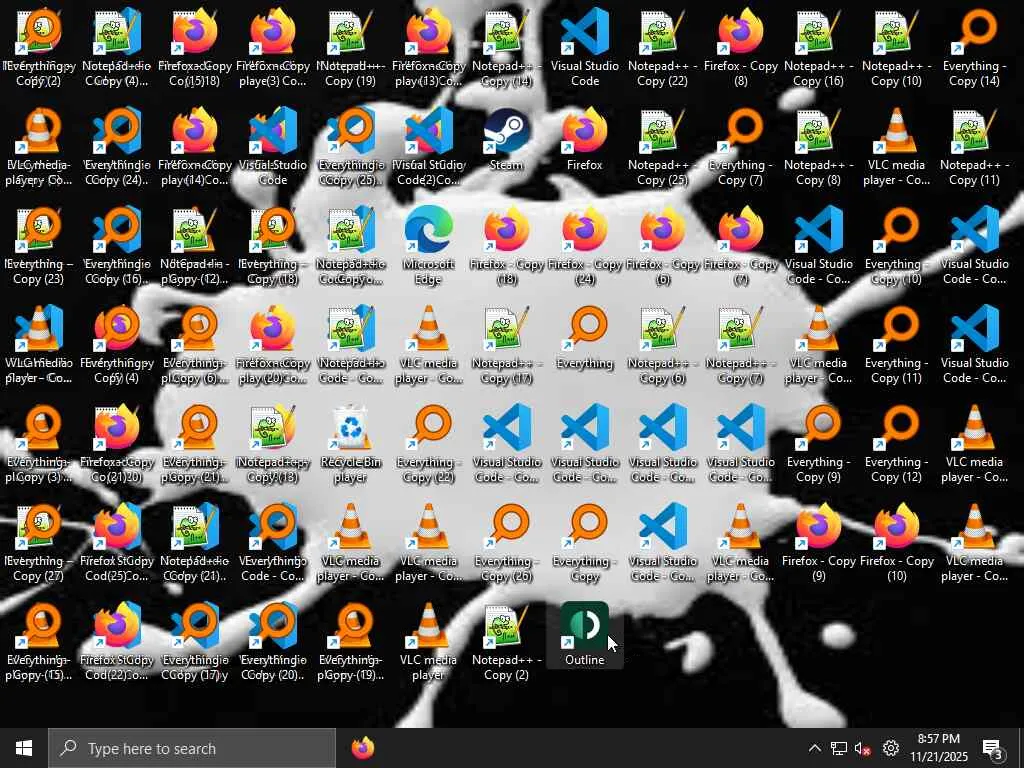Select the Visual Studio Code shortcut in top row

click(x=584, y=49)
